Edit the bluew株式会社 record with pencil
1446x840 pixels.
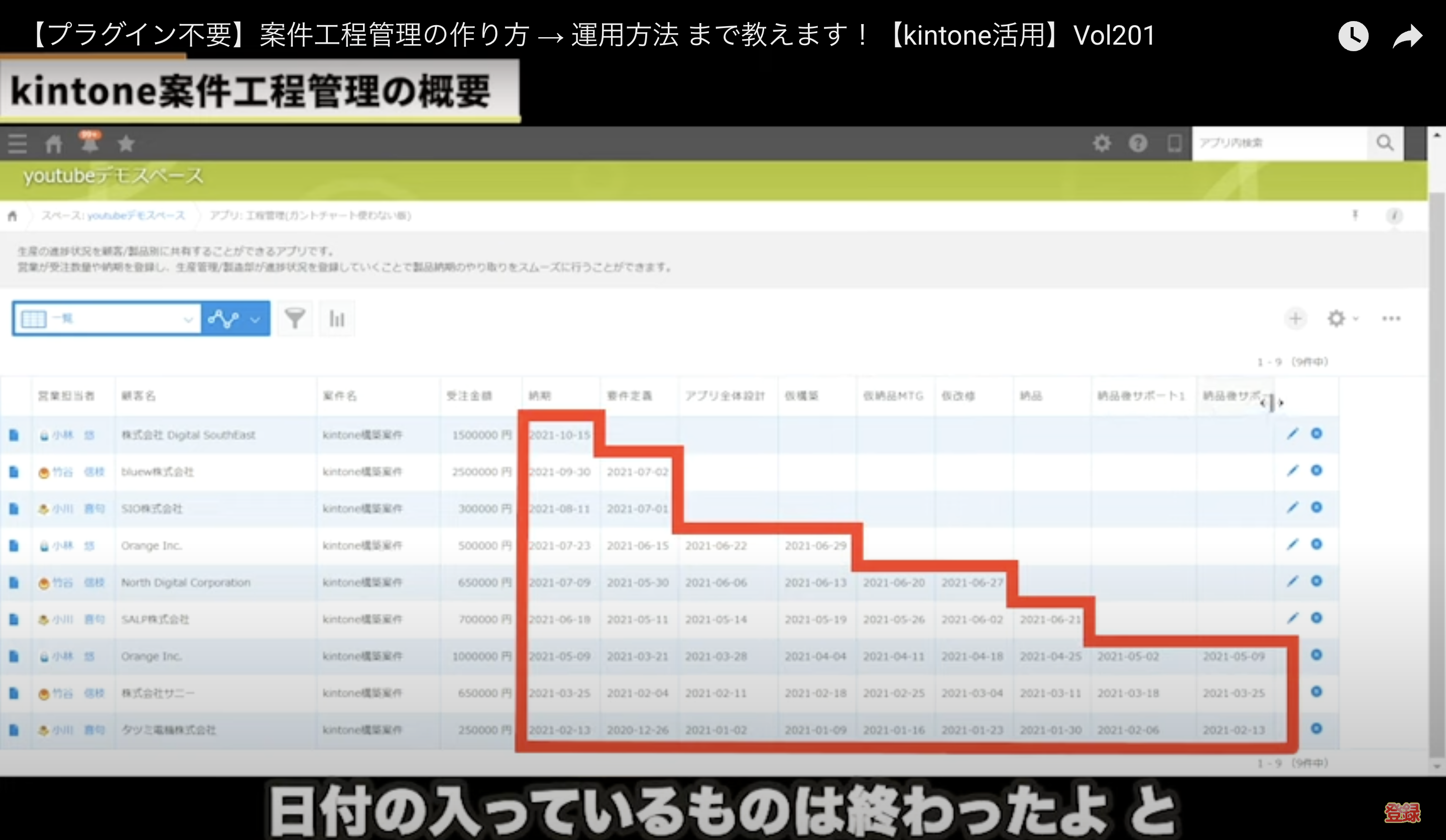[x=1292, y=471]
